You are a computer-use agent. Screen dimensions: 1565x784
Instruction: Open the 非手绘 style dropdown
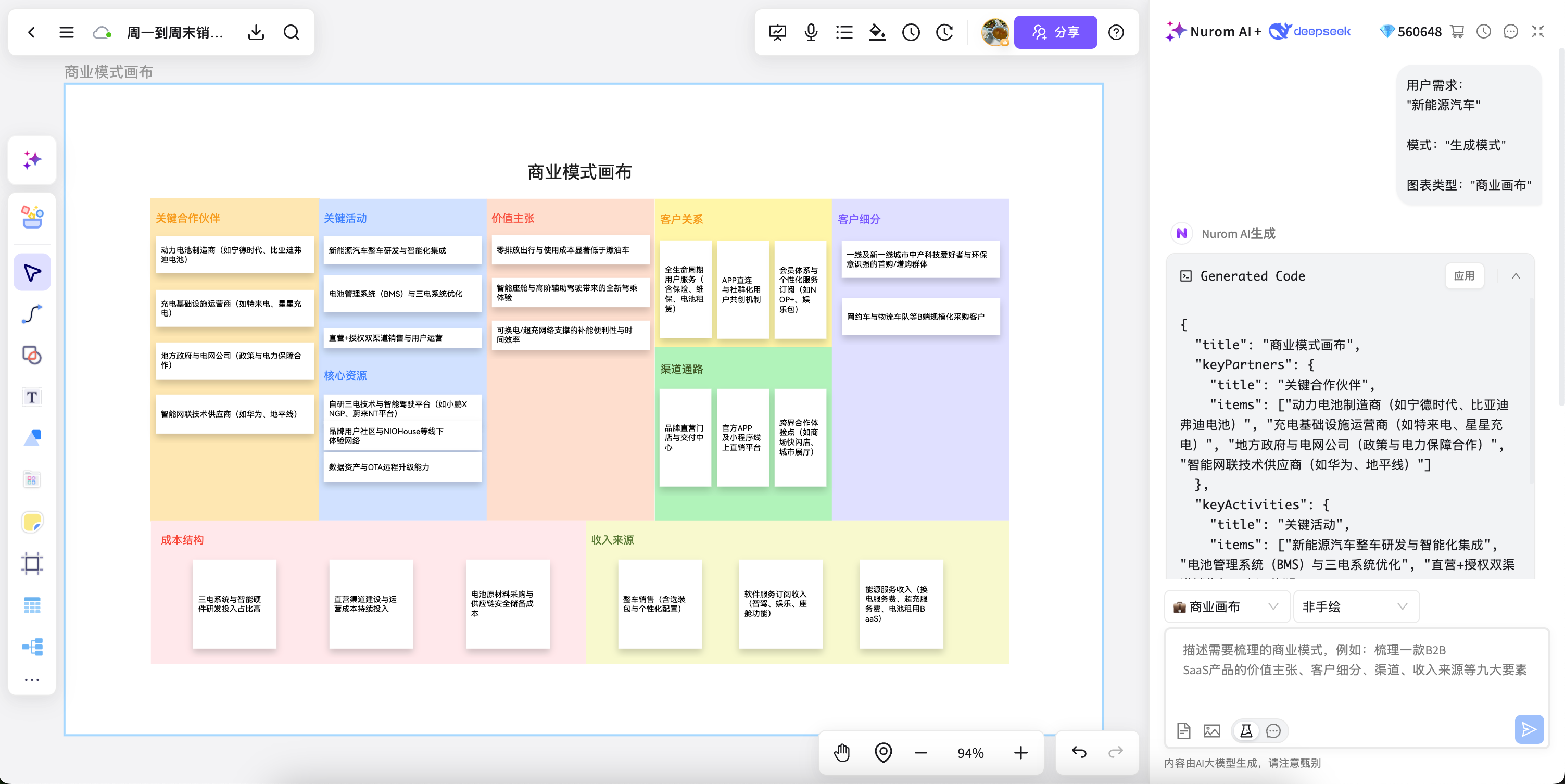click(1356, 606)
